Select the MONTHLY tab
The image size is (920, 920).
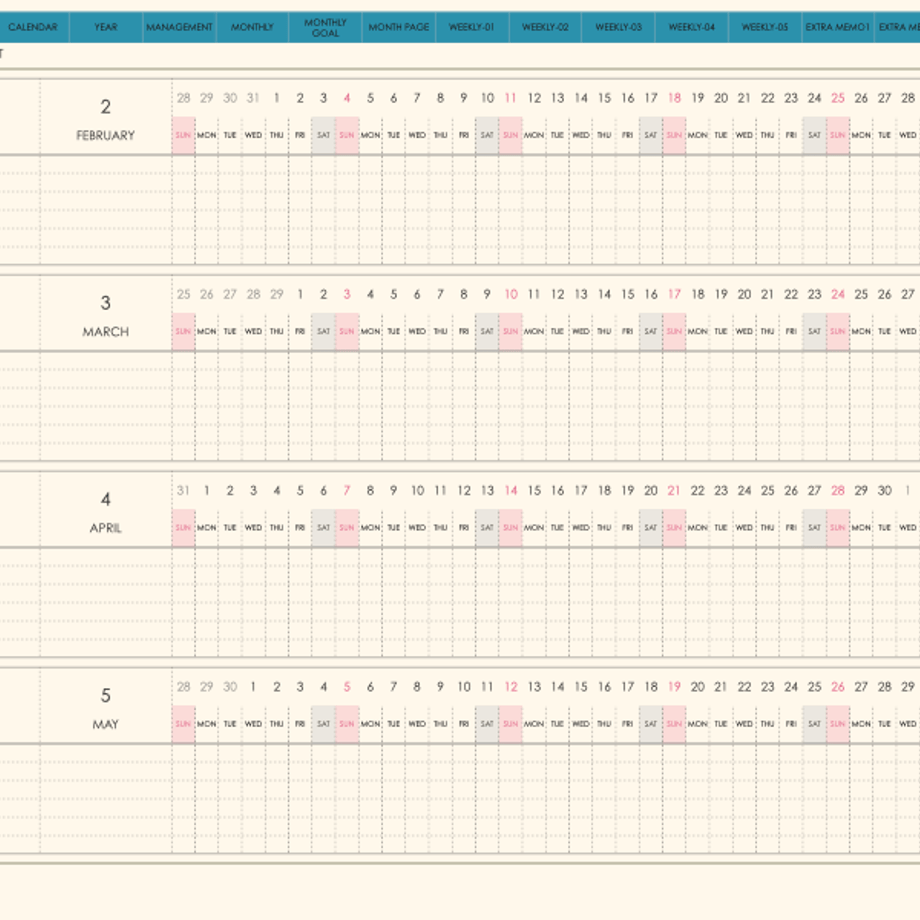click(252, 27)
